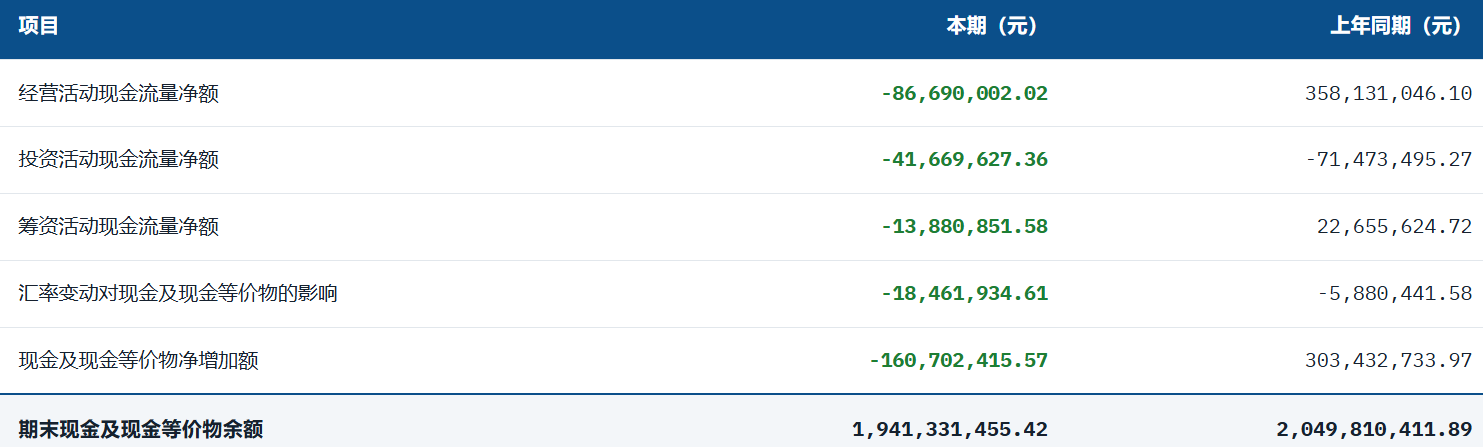Select the 投资活动现金流量净额 row label

[119, 160]
